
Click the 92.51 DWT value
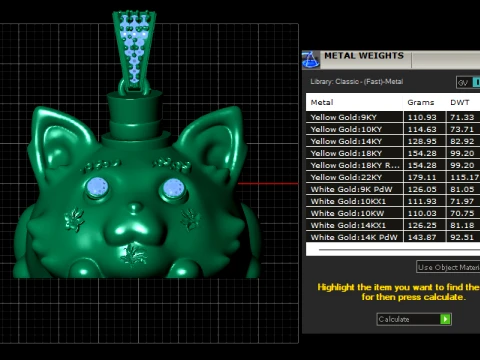(x=462, y=237)
